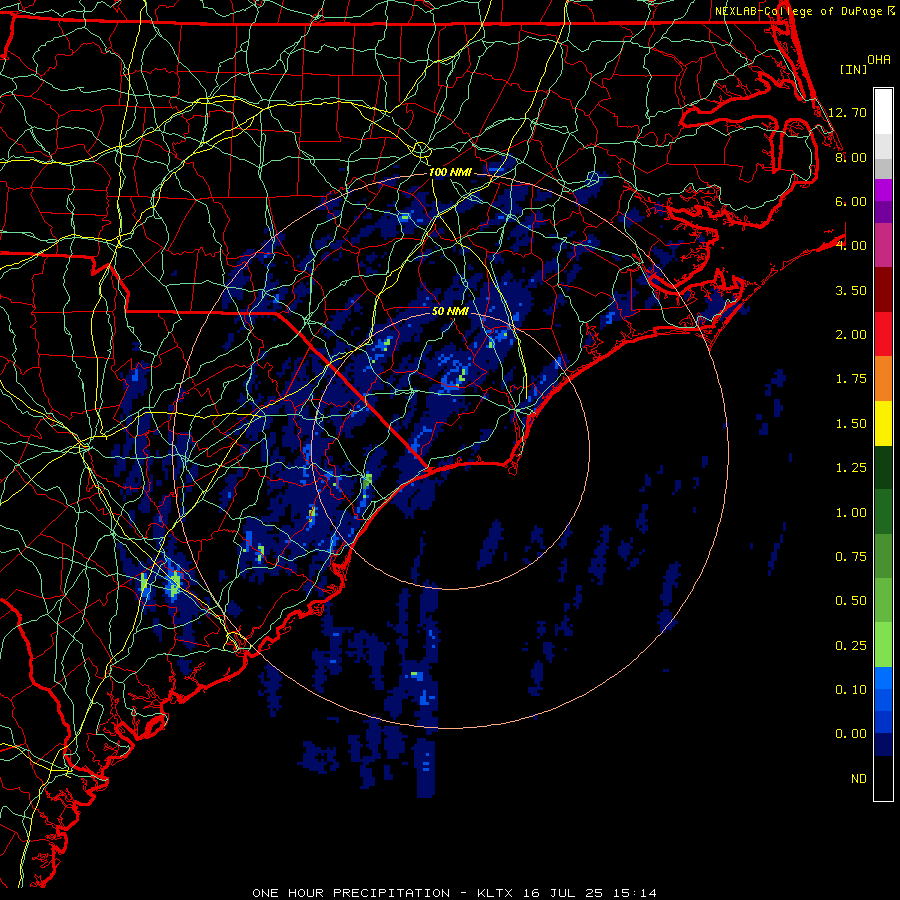This screenshot has height=900, width=900.
Task: Click the 50 NMI range ring label
Action: [450, 311]
